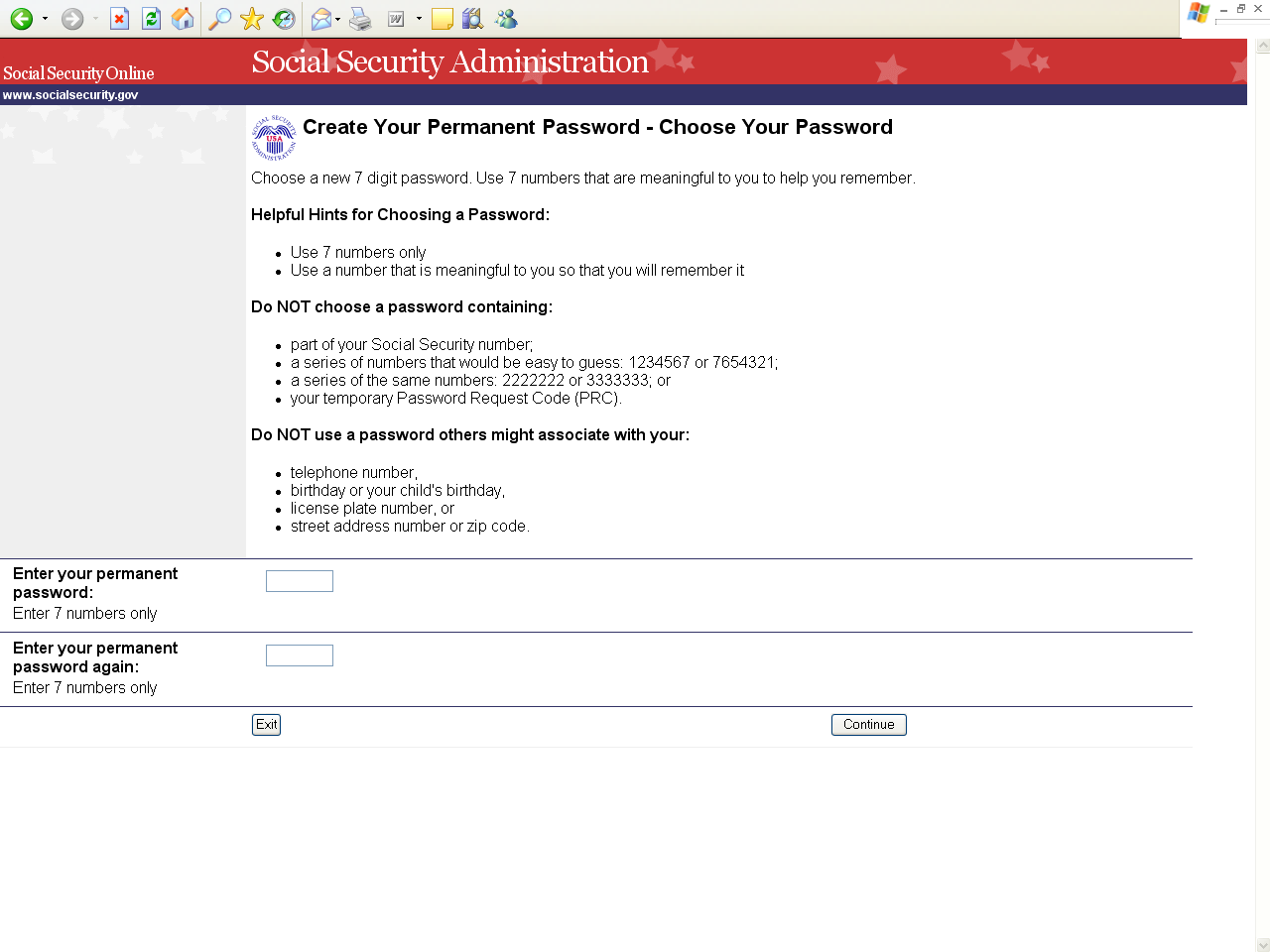Image resolution: width=1270 pixels, height=952 pixels.
Task: Expand the Mail icon dropdown arrow
Action: tap(338, 19)
